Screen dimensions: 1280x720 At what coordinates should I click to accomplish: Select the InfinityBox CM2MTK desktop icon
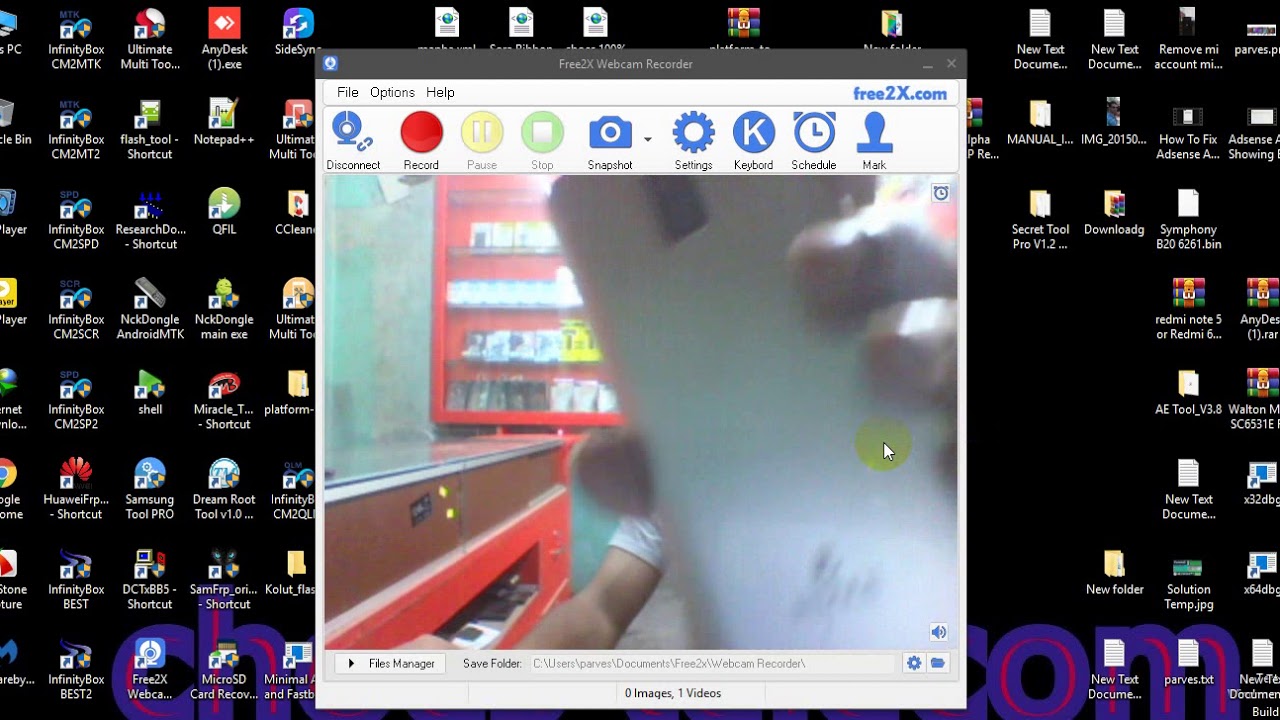pyautogui.click(x=76, y=40)
